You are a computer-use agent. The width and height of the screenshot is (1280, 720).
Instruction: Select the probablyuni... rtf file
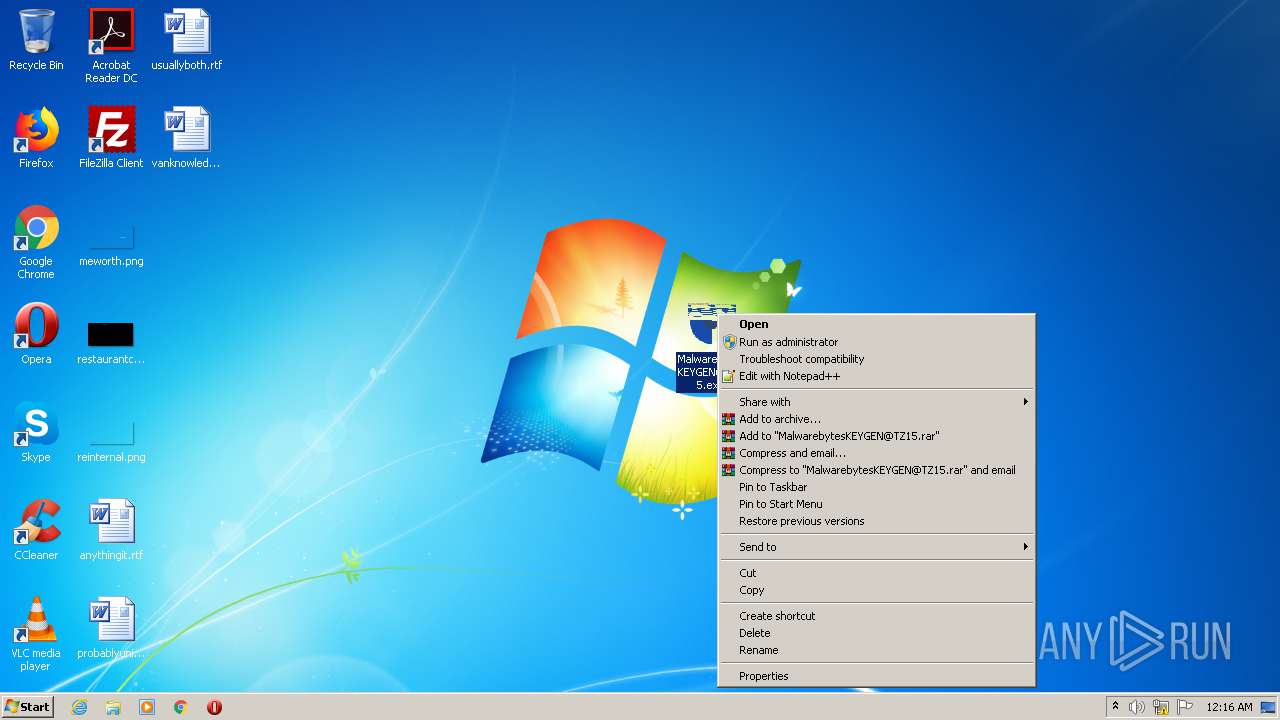coord(111,628)
